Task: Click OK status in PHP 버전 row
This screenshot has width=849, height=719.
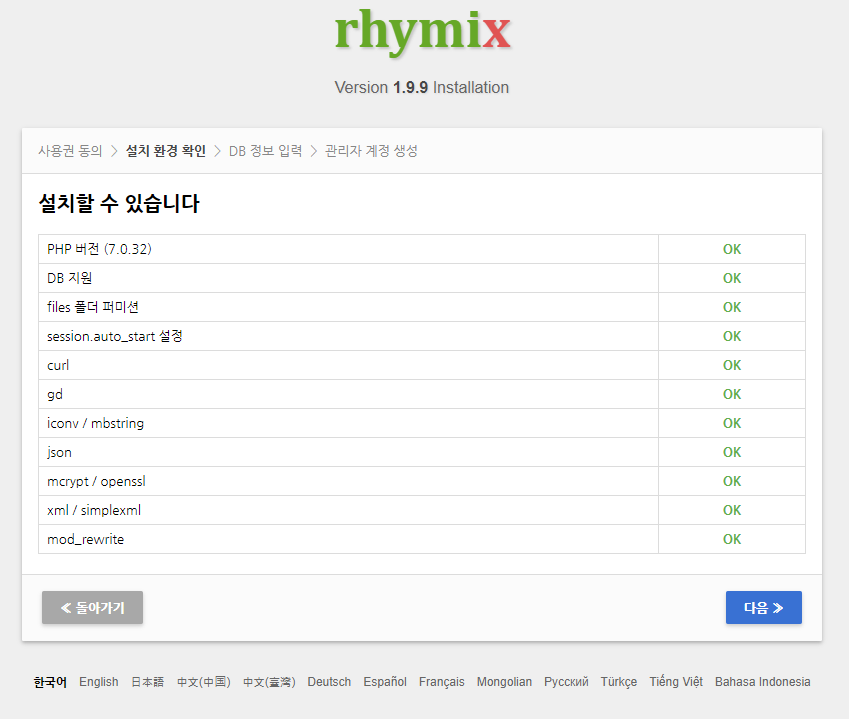Action: (732, 249)
